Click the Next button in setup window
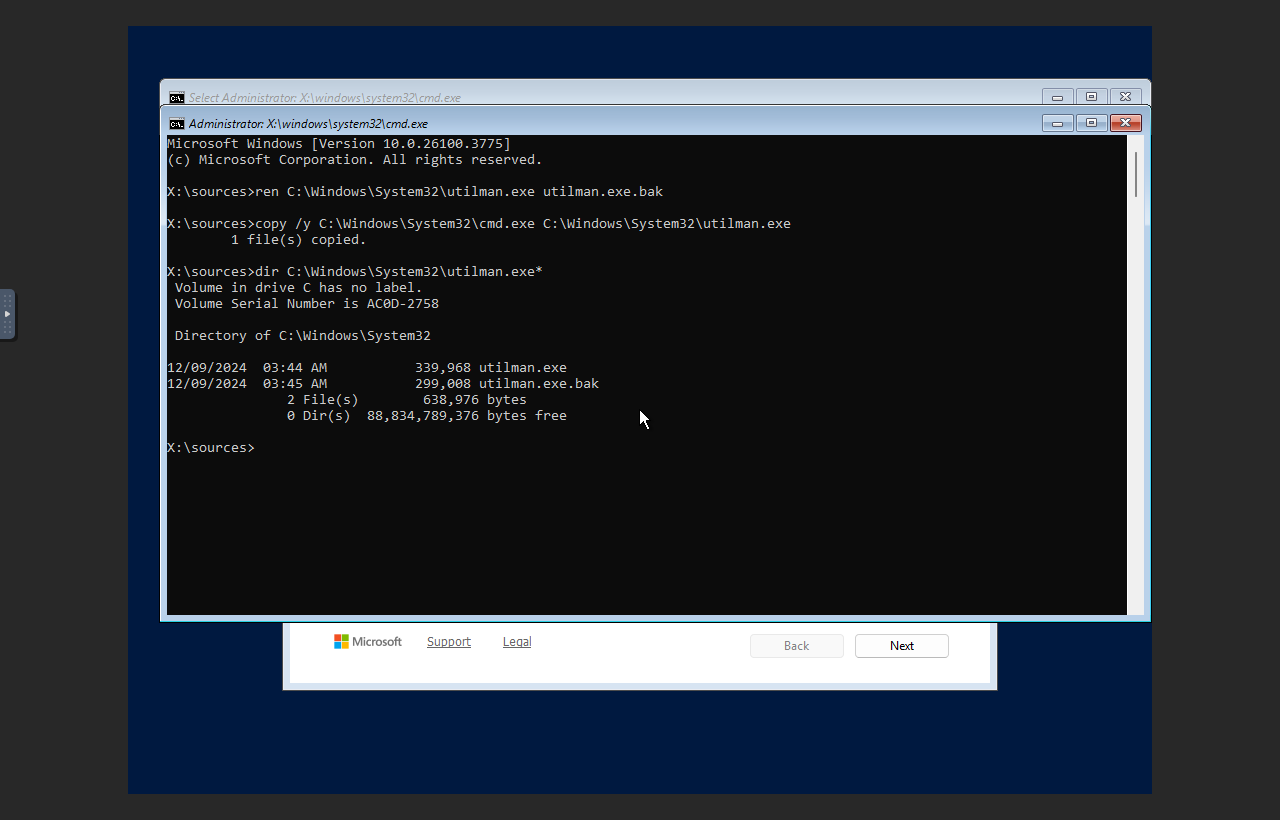Image resolution: width=1280 pixels, height=820 pixels. tap(902, 646)
